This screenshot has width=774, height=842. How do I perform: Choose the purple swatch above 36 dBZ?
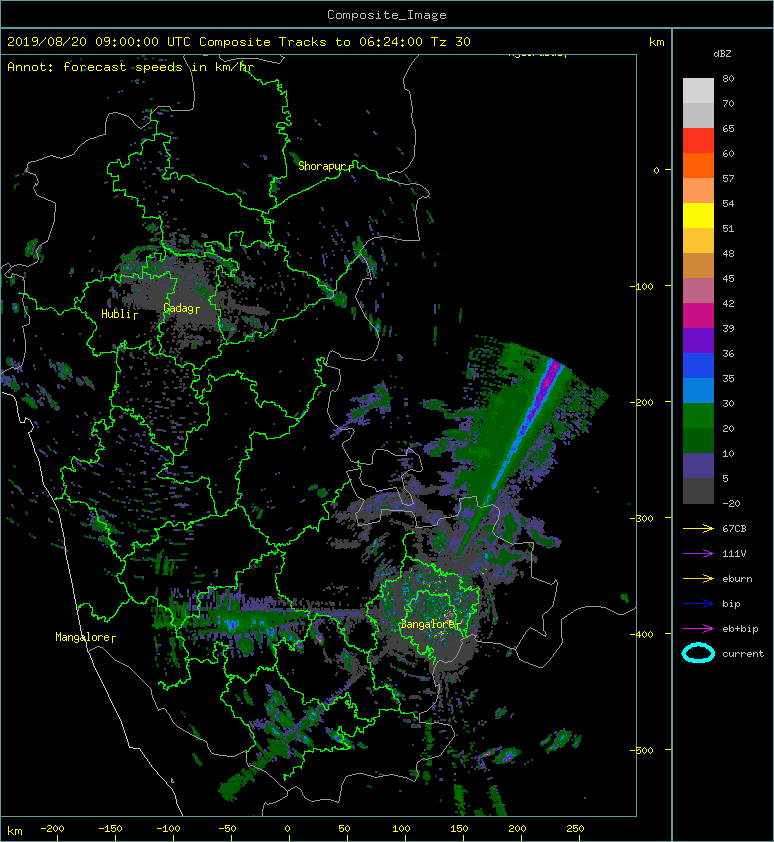click(x=698, y=340)
